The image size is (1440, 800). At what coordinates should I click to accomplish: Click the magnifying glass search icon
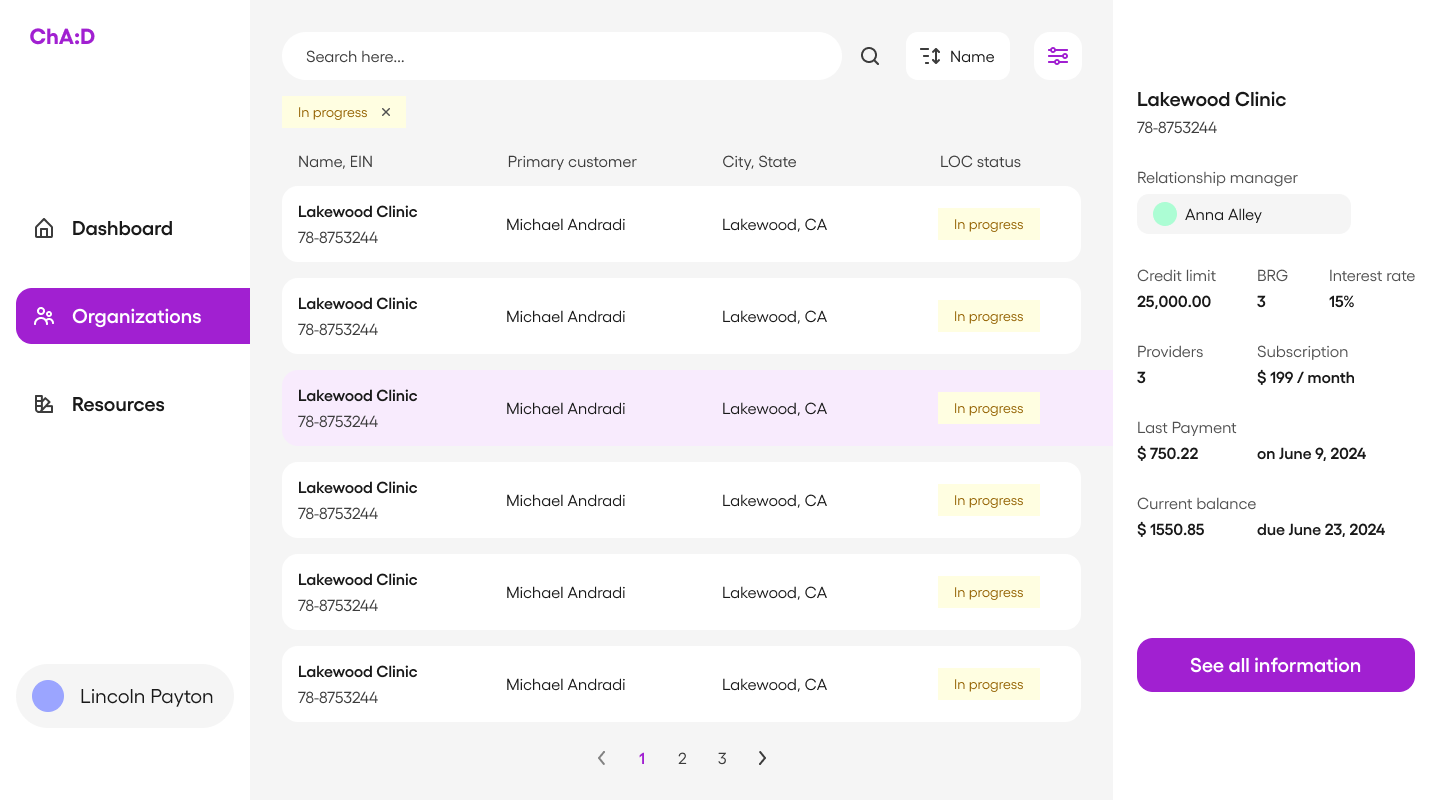tap(870, 56)
